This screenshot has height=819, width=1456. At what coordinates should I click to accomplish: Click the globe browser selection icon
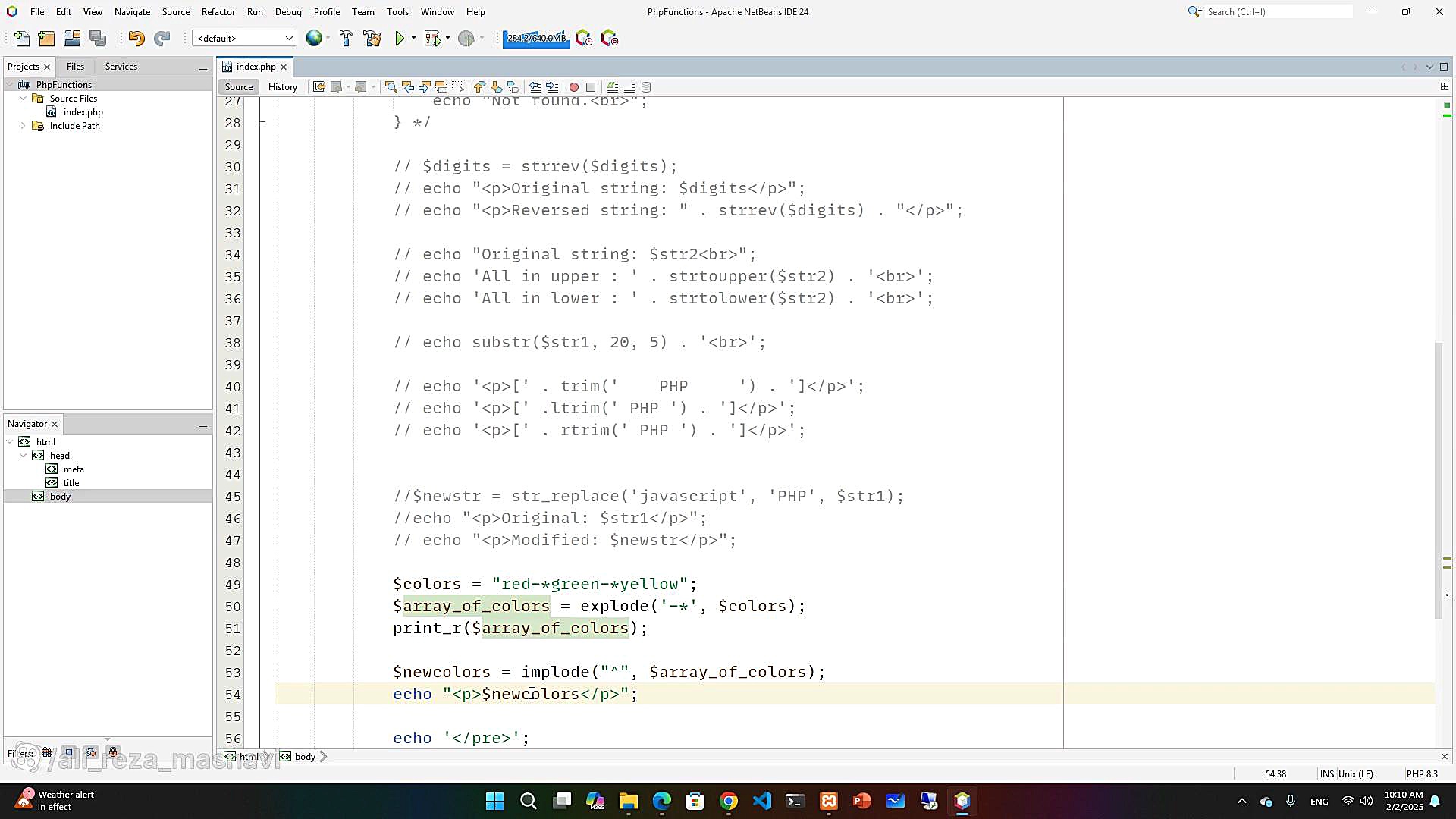tap(313, 38)
